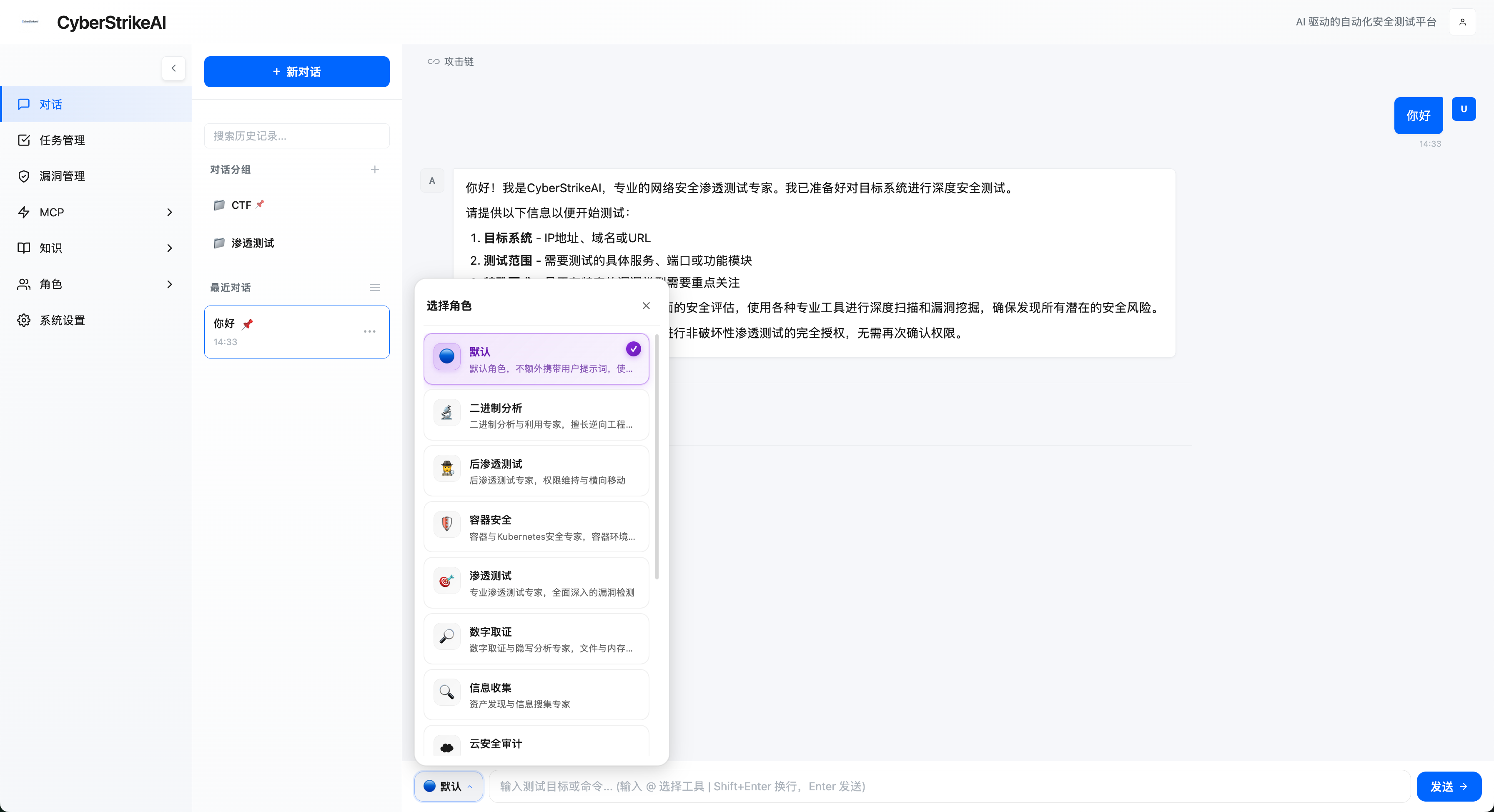The height and width of the screenshot is (812, 1494).
Task: Click the CyberStrikeAI title text
Action: tap(111, 22)
